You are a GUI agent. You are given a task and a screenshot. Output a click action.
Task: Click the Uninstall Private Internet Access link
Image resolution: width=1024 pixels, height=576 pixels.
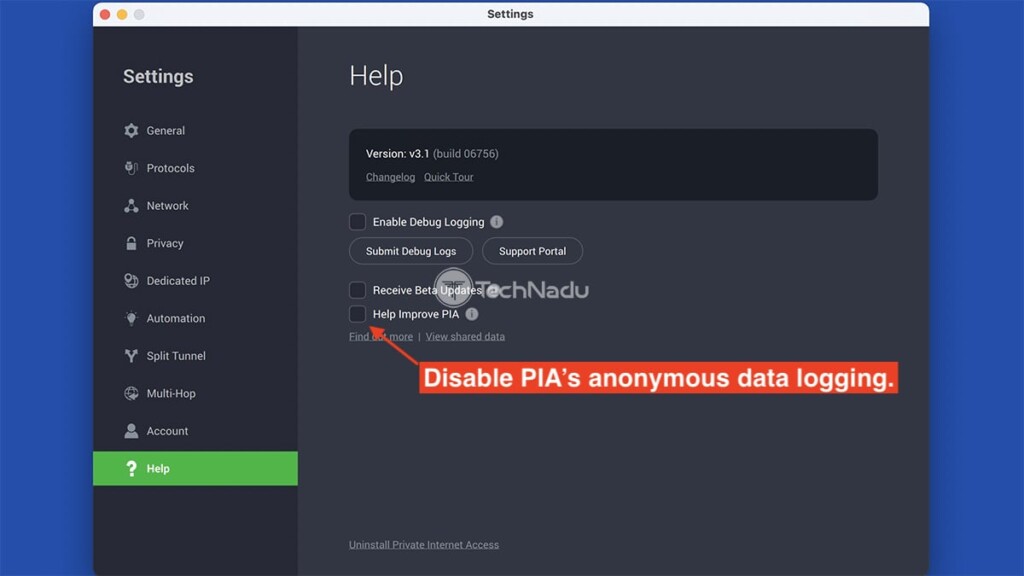424,545
